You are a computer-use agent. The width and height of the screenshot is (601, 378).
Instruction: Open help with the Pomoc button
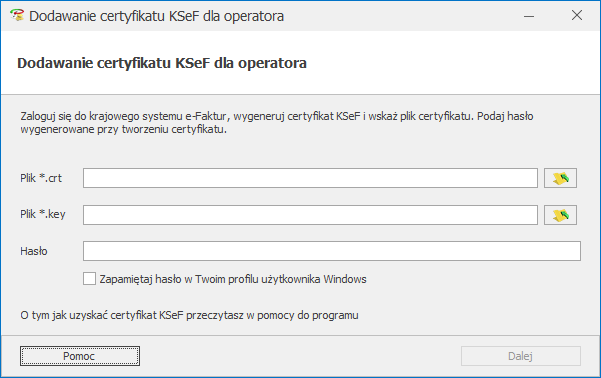coord(80,356)
